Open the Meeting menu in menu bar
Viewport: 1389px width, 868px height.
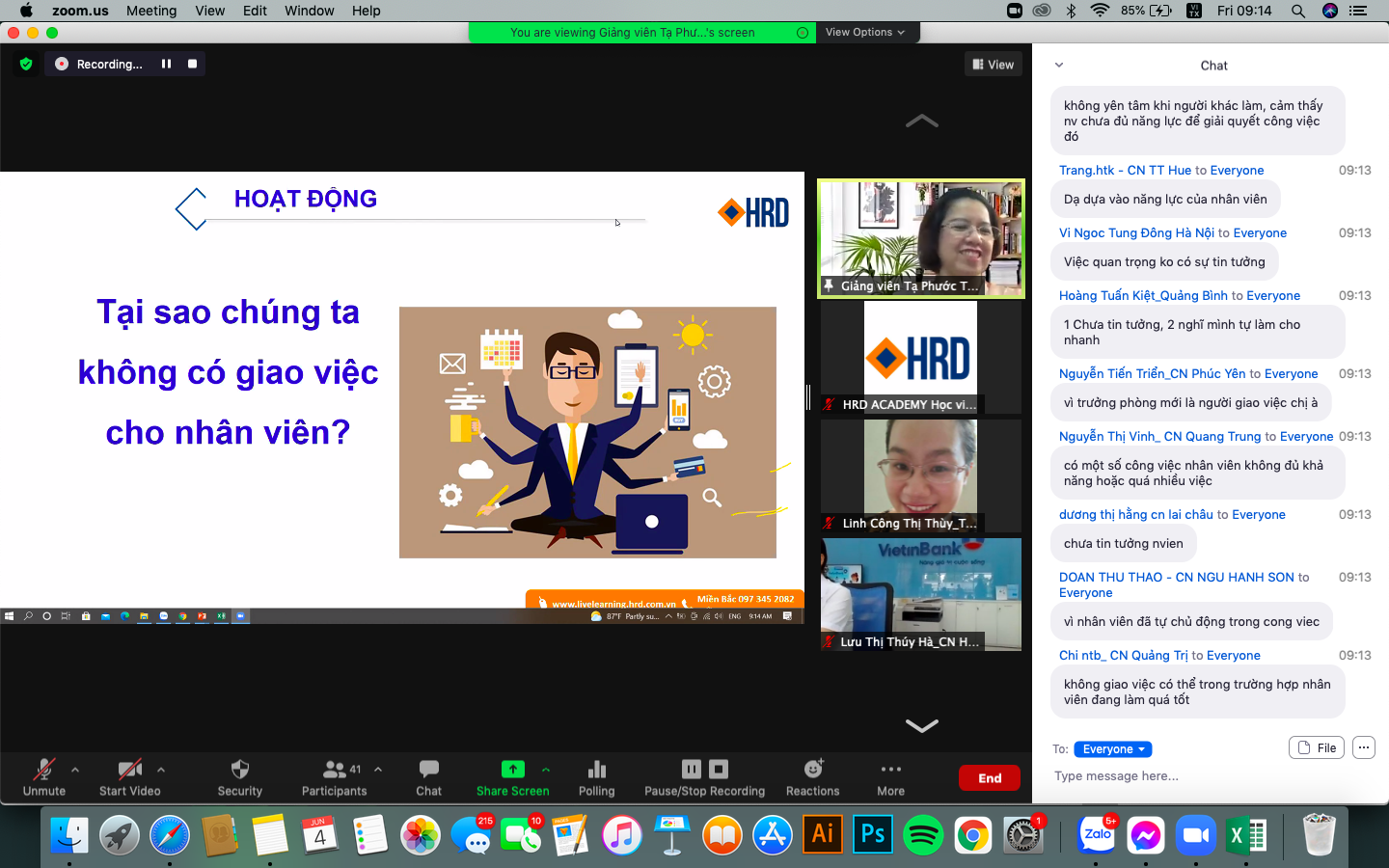point(151,11)
